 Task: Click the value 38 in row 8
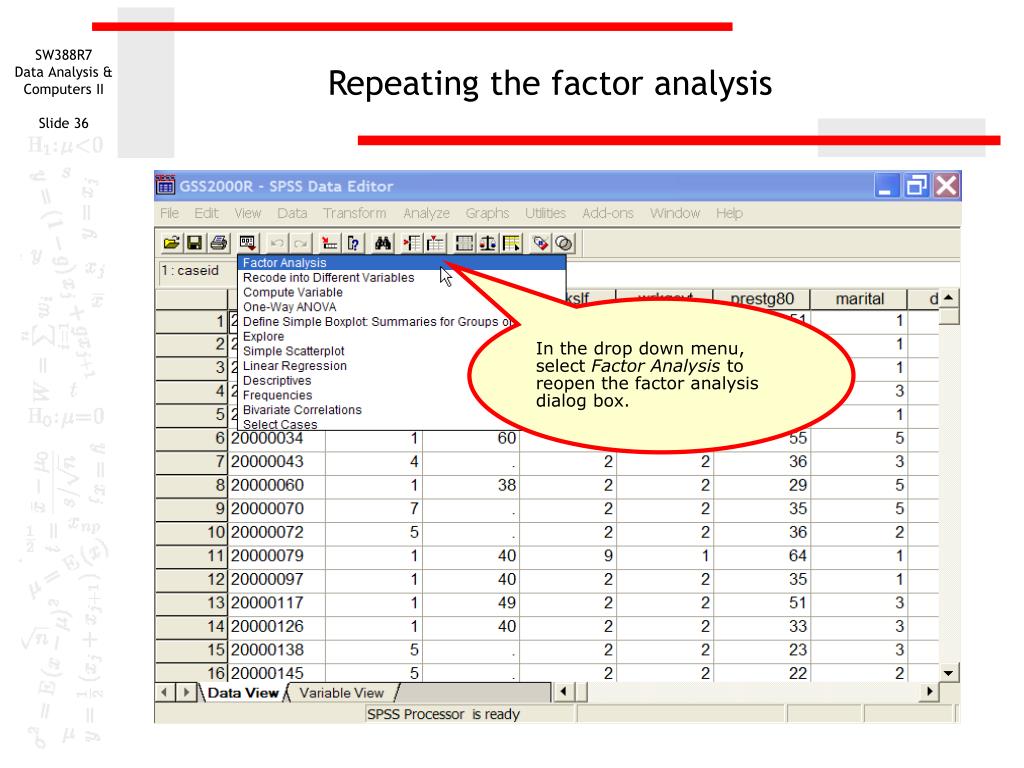pos(471,485)
